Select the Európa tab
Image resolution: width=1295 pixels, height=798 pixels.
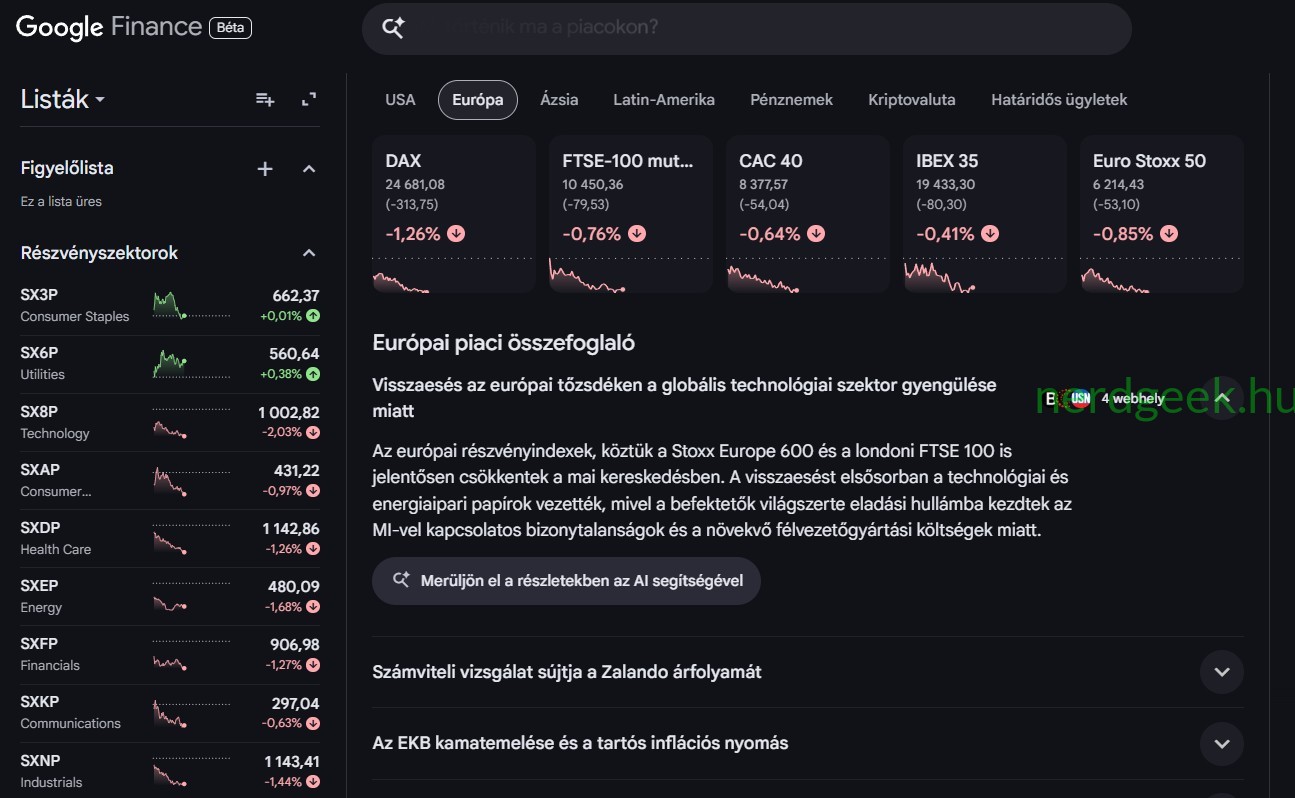pyautogui.click(x=478, y=100)
